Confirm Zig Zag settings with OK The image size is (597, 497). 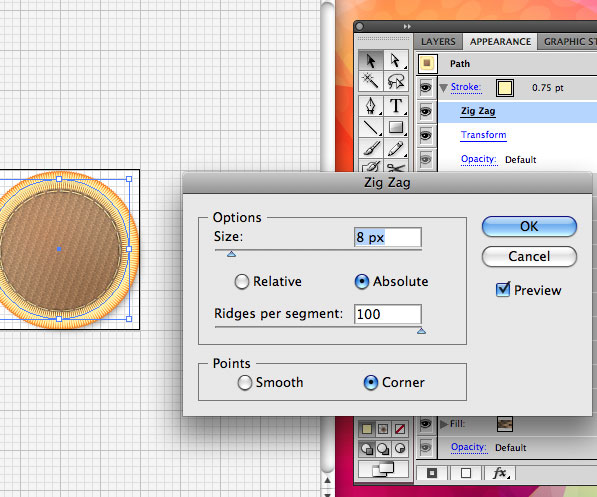pos(529,227)
